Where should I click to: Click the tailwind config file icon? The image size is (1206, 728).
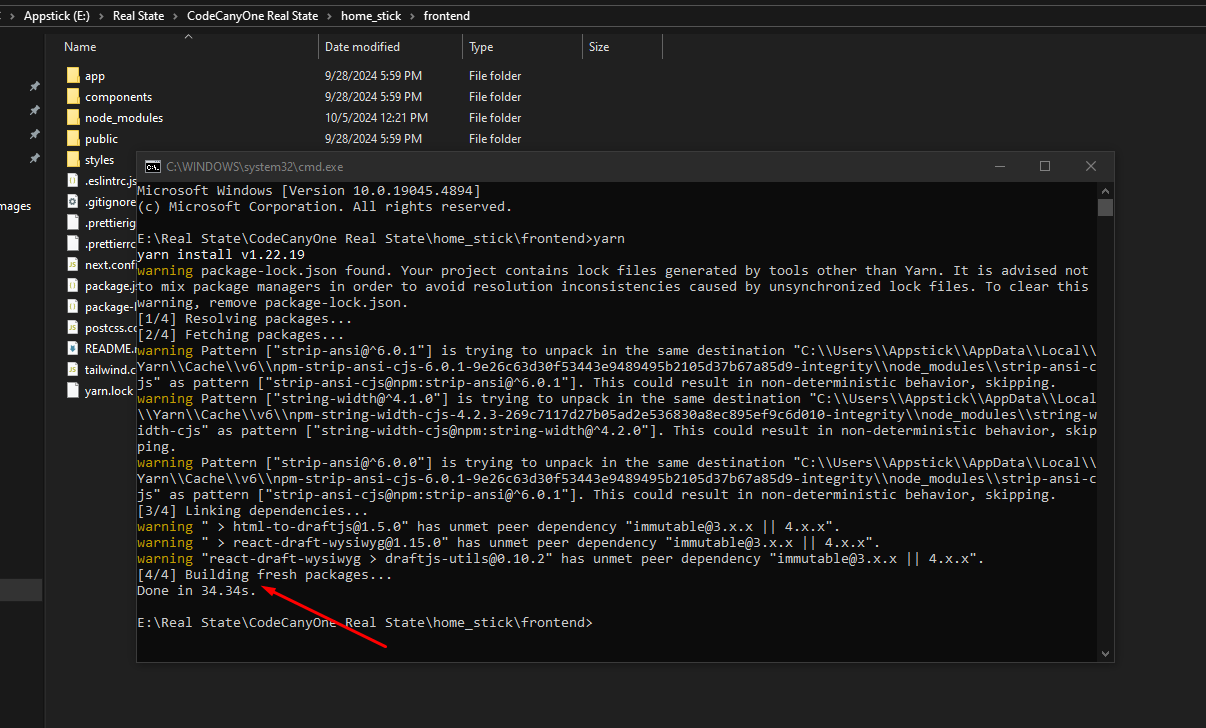[x=73, y=370]
